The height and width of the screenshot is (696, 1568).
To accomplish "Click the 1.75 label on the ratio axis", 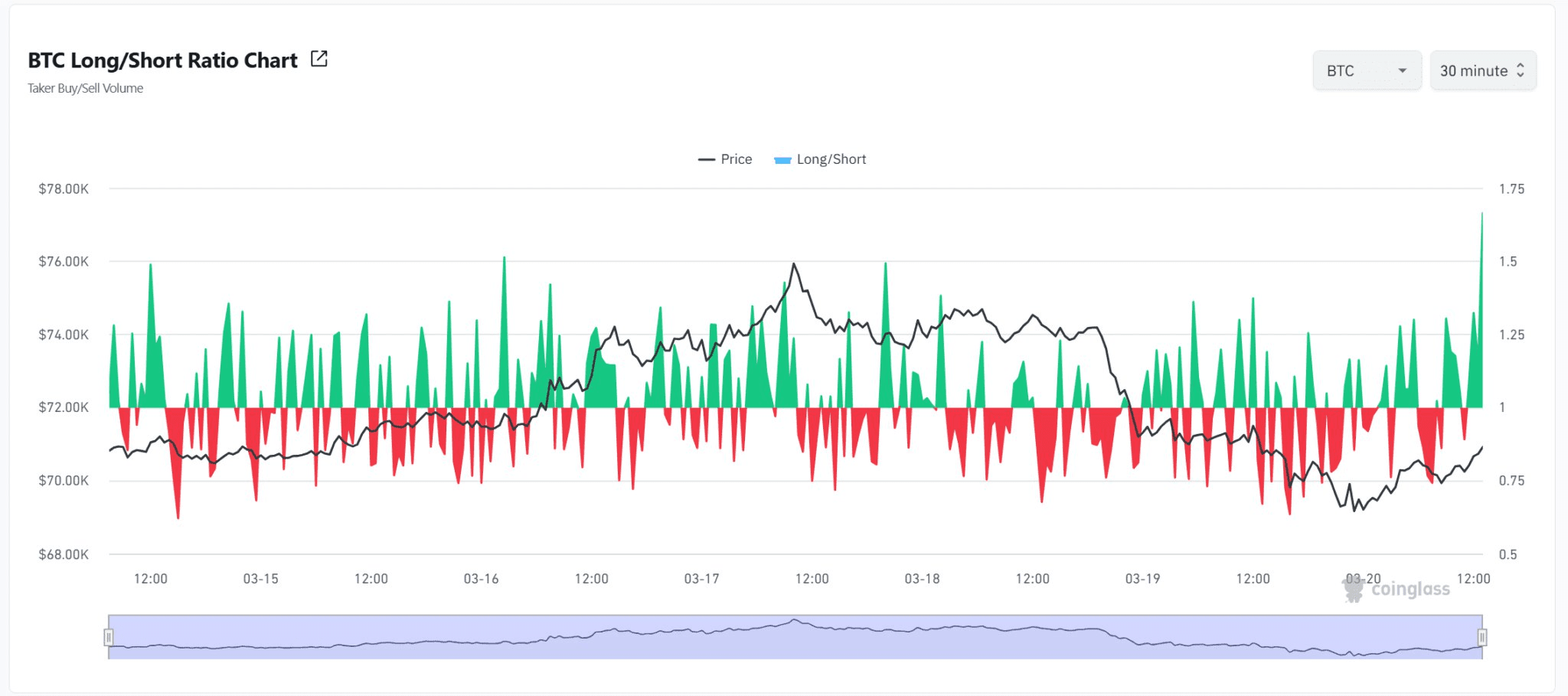I will pos(1511,189).
